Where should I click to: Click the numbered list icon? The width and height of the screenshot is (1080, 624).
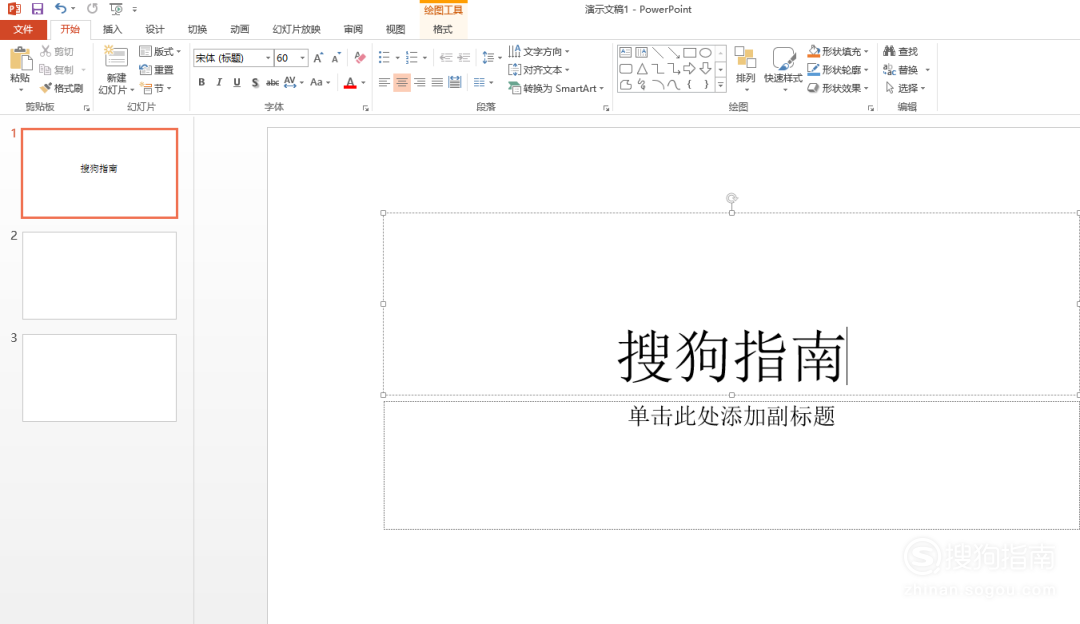coord(412,58)
